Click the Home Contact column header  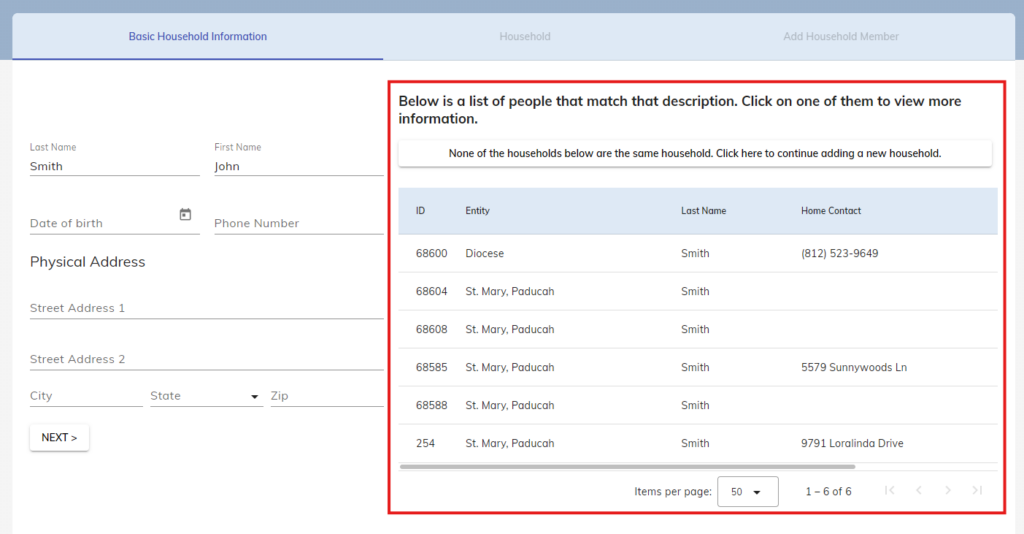point(831,211)
